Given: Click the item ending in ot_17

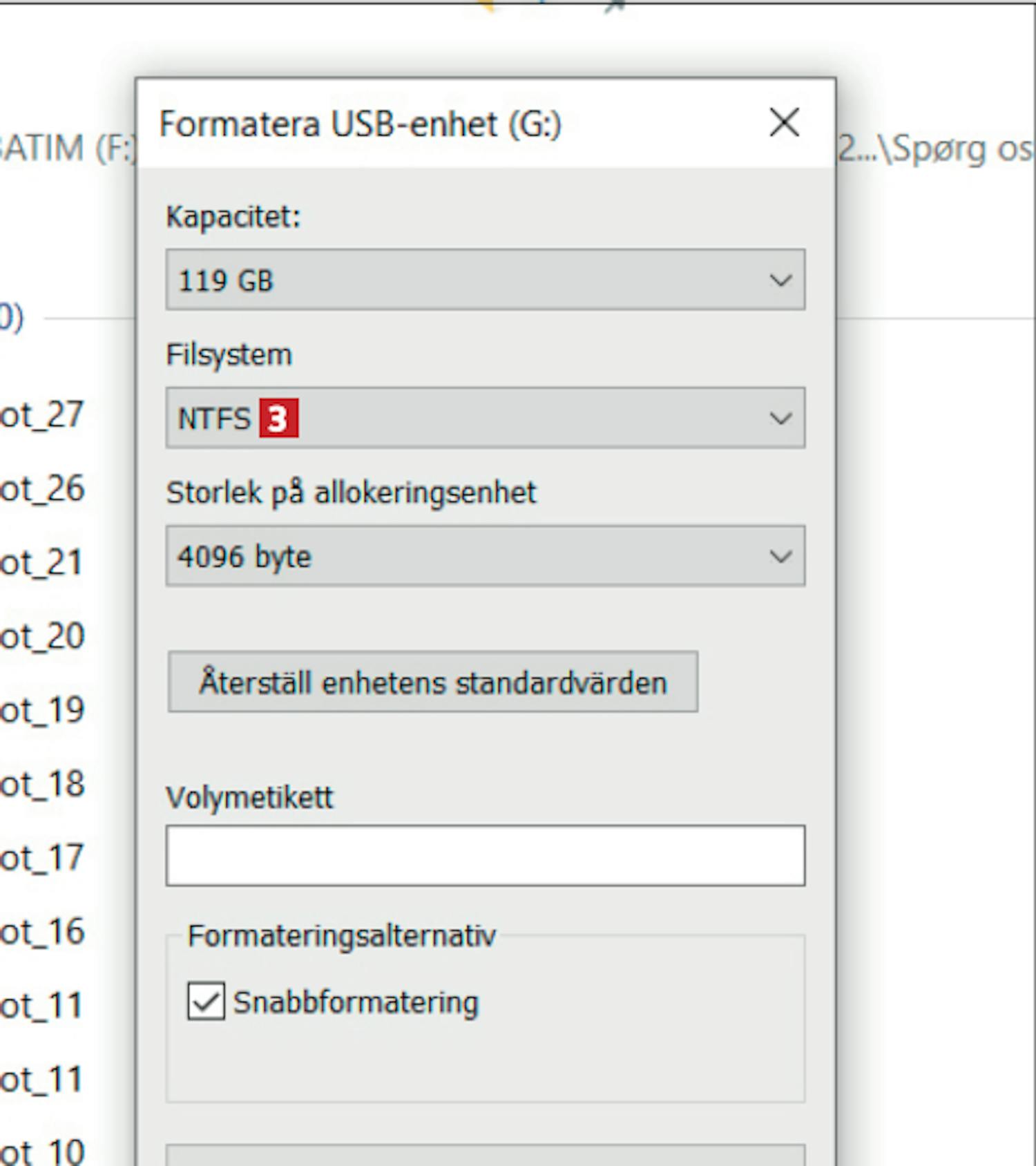Looking at the screenshot, I should pos(41,858).
